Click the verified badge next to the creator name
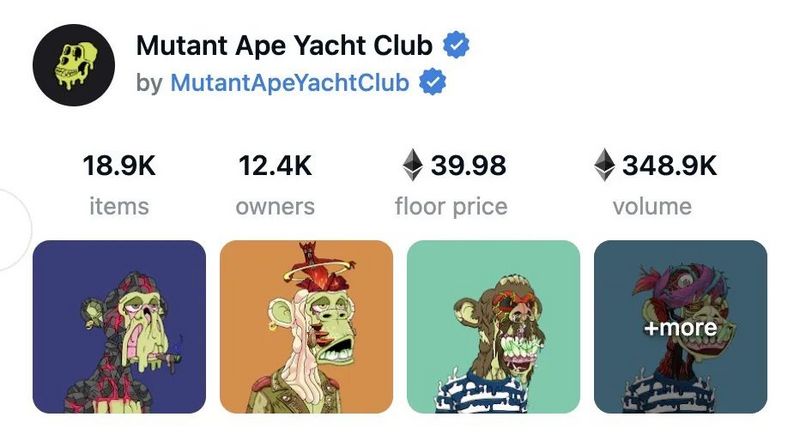 (433, 82)
